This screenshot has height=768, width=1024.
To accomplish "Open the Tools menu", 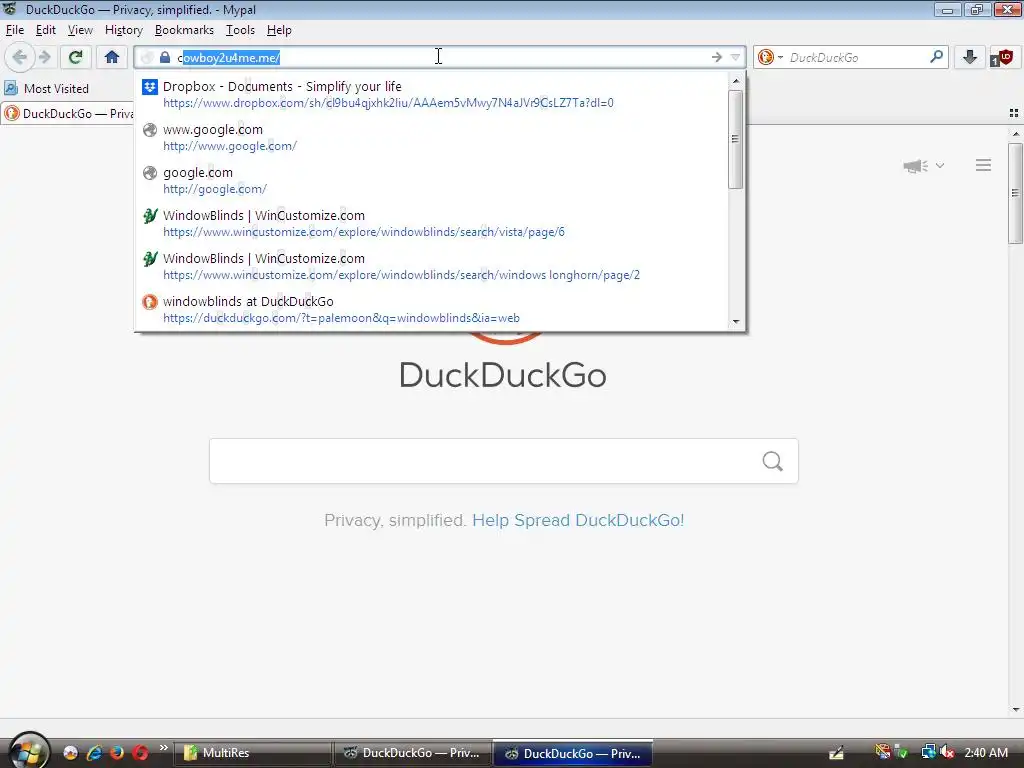I will [x=240, y=30].
